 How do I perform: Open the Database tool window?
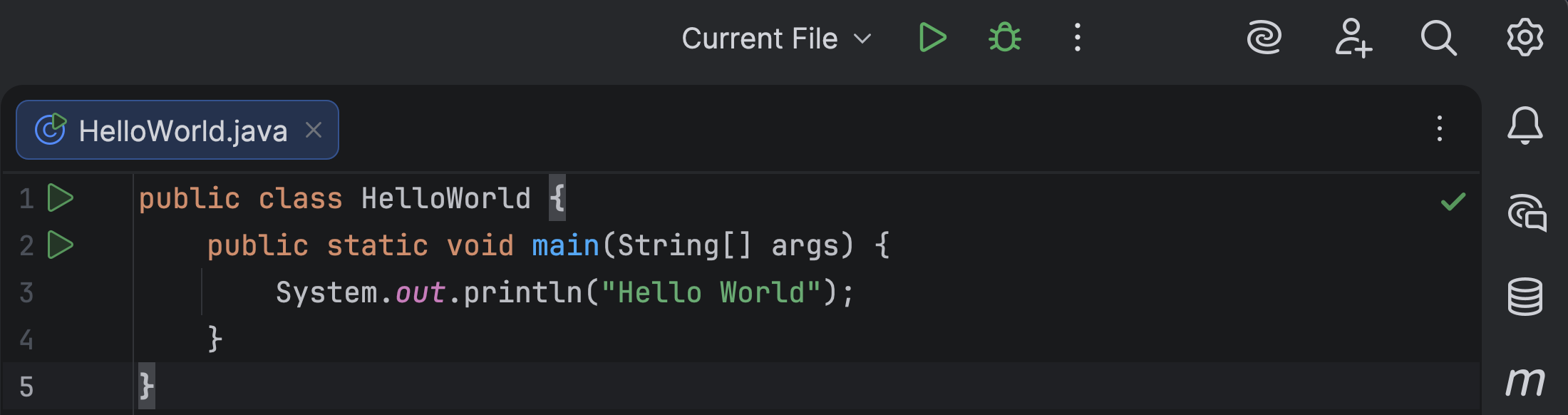1525,297
